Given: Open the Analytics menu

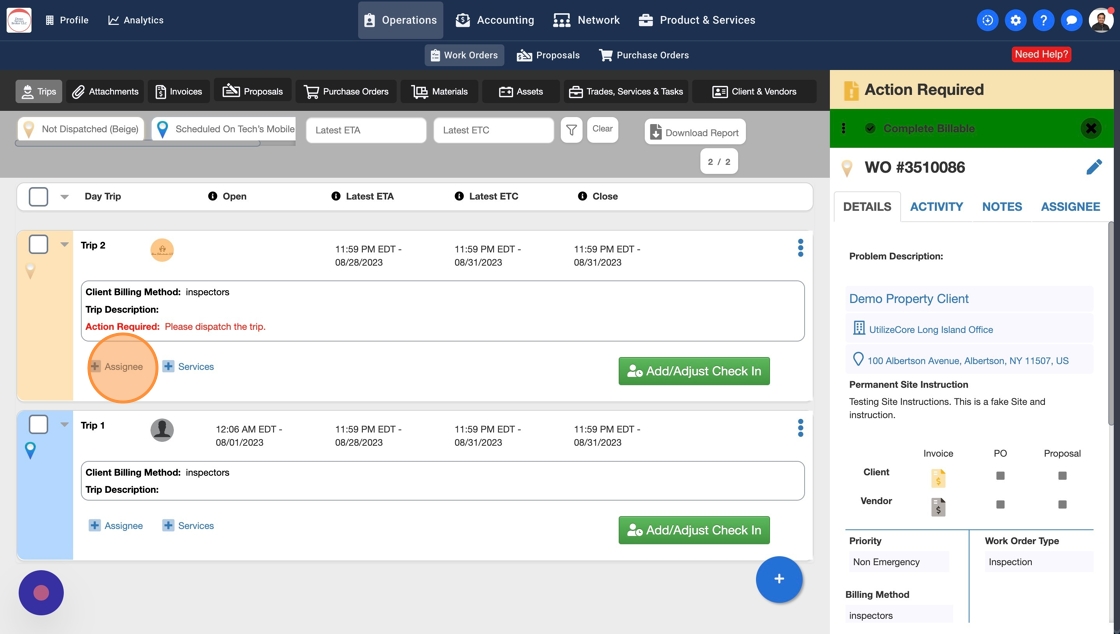Looking at the screenshot, I should pyautogui.click(x=136, y=20).
